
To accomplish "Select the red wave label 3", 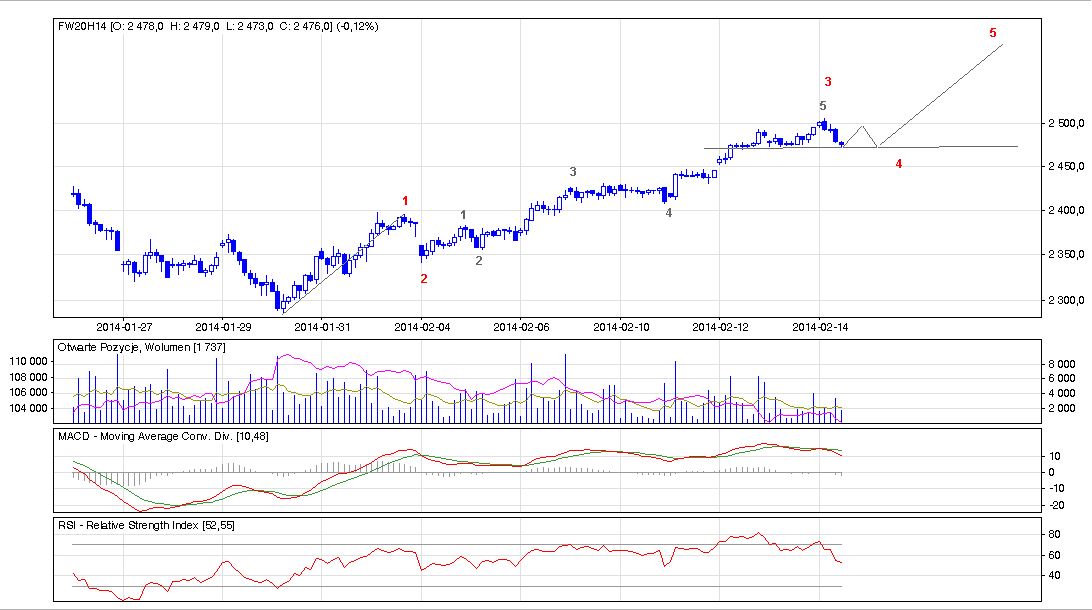I will 828,81.
